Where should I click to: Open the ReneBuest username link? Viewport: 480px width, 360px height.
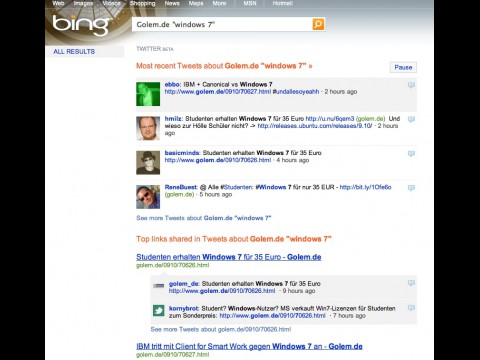pyautogui.click(x=181, y=187)
